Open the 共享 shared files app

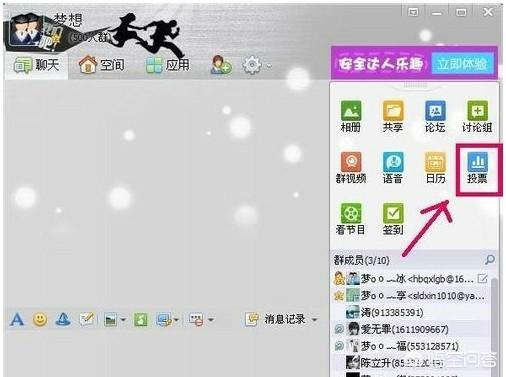393,116
